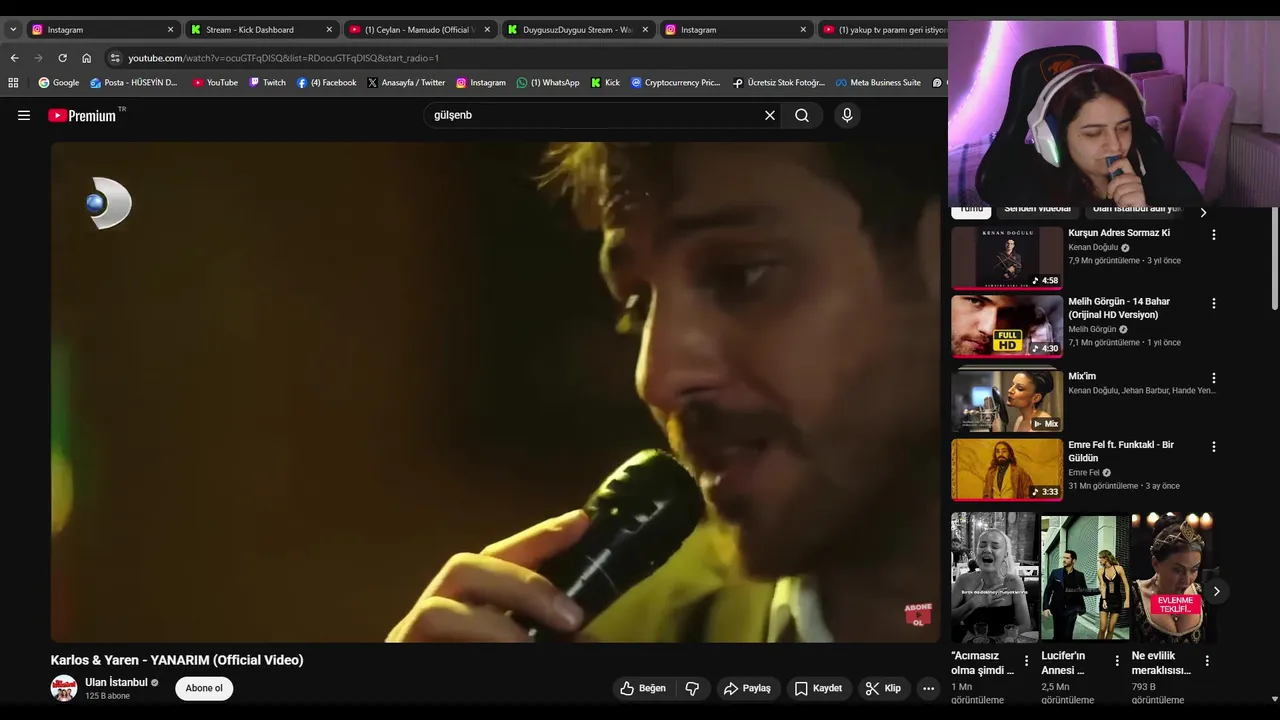Open browser home page icon
1280x720 pixels.
[86, 58]
